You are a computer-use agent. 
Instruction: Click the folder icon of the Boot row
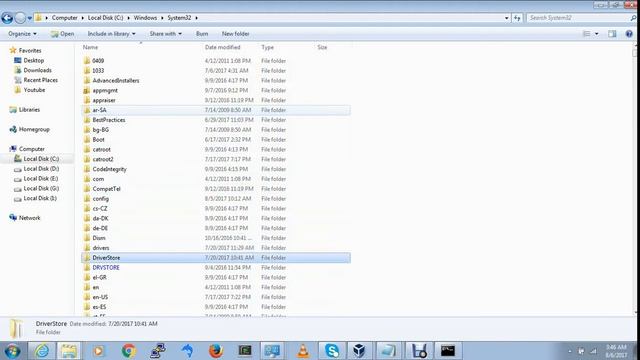[x=87, y=140]
